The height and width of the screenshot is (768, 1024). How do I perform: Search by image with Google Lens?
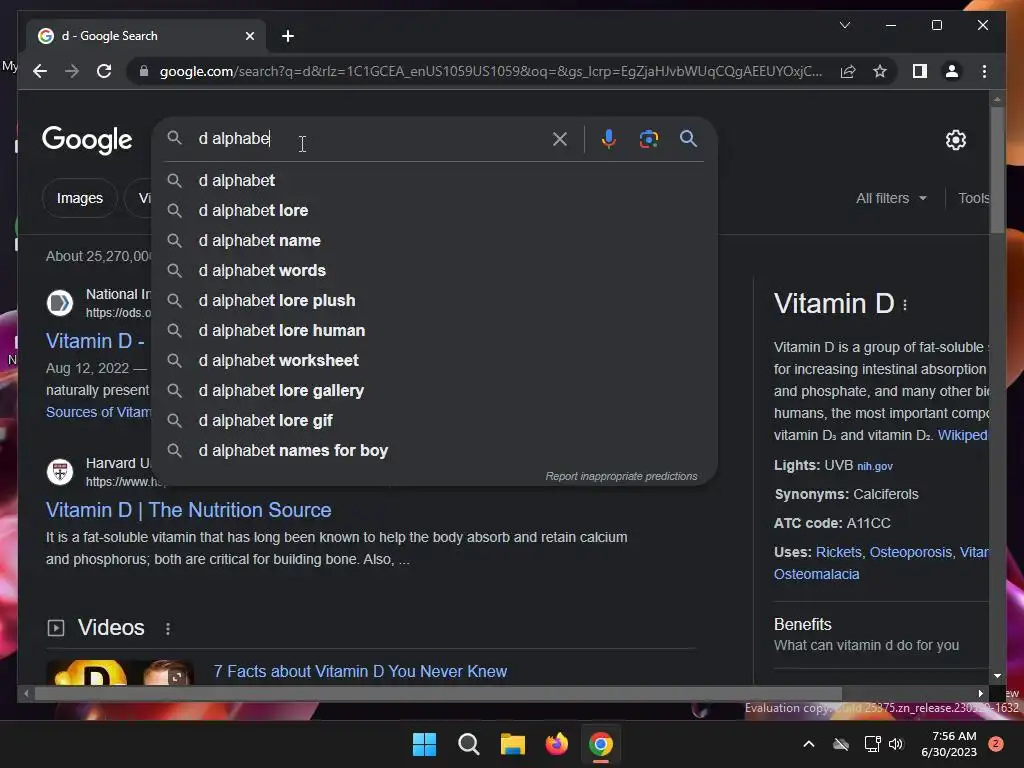pyautogui.click(x=648, y=138)
